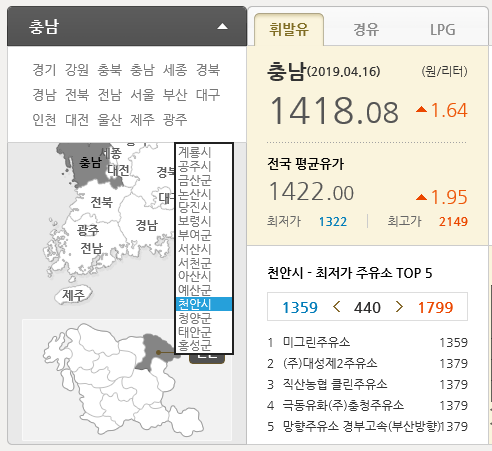Pick 제주 in the region list
492x451 pixels.
click(x=142, y=120)
